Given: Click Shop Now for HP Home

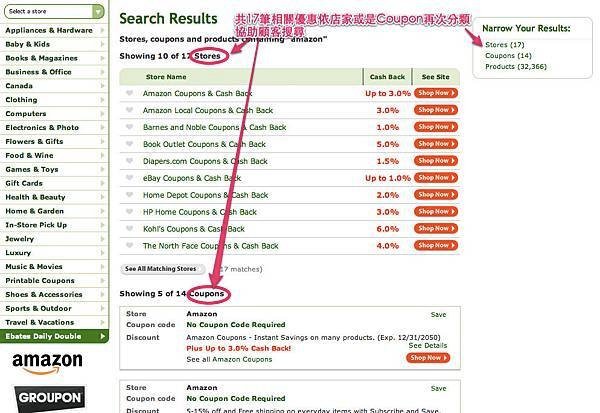Looking at the screenshot, I should pyautogui.click(x=436, y=211).
